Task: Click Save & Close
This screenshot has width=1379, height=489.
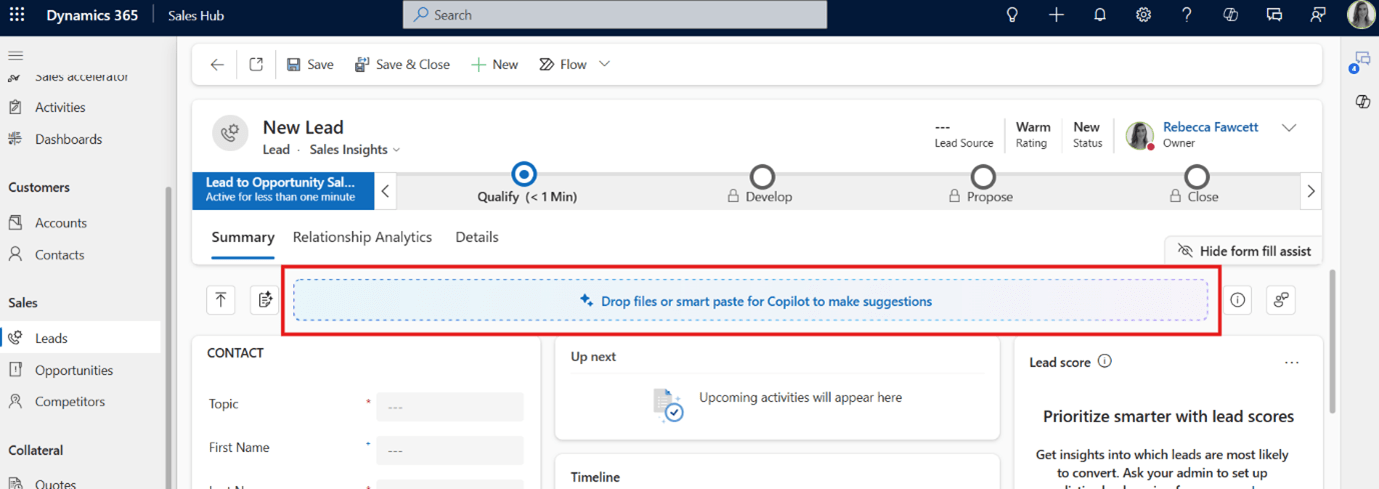Action: coord(402,64)
